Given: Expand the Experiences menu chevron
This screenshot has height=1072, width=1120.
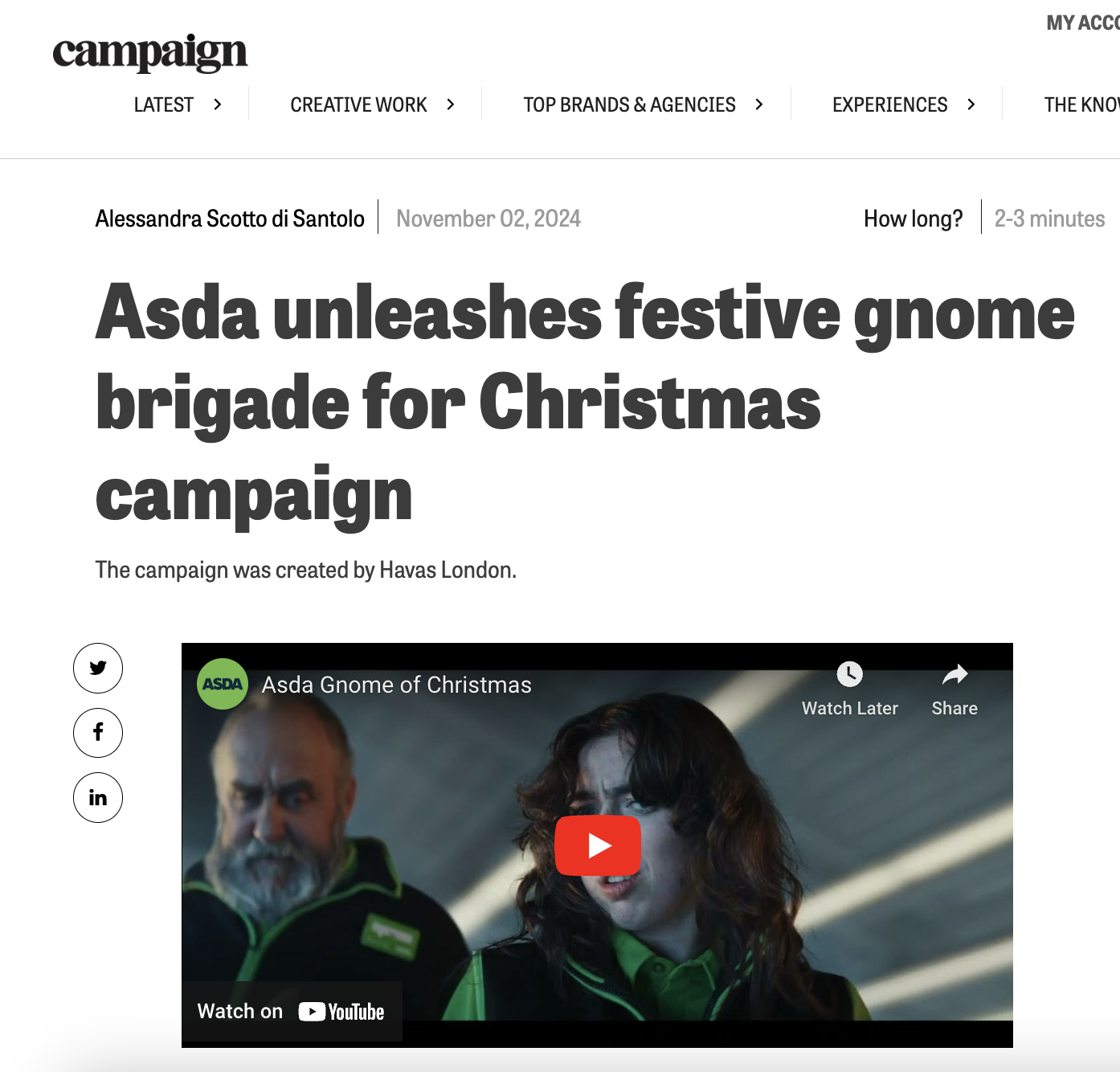Looking at the screenshot, I should pos(971,104).
